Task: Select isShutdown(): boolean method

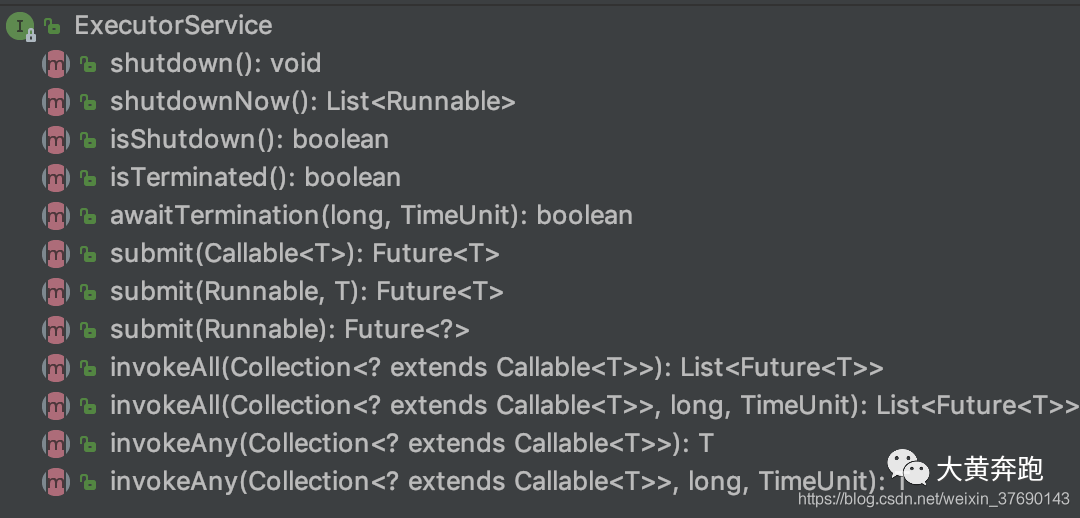Action: click(x=249, y=140)
